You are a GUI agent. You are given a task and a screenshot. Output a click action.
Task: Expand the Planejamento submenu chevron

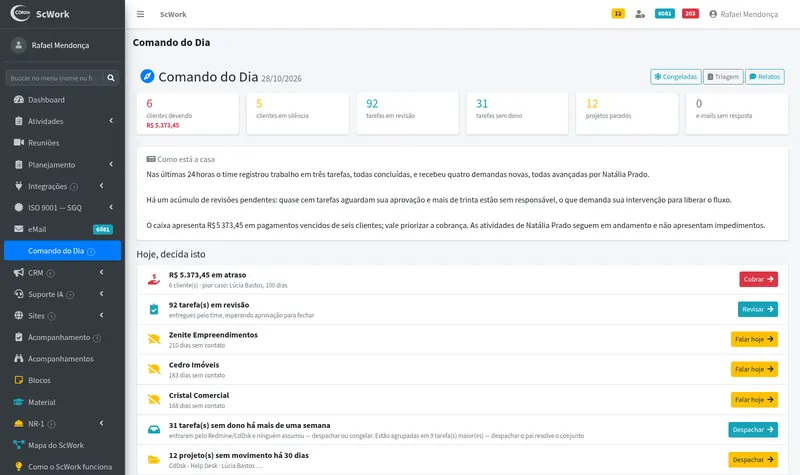tap(111, 164)
